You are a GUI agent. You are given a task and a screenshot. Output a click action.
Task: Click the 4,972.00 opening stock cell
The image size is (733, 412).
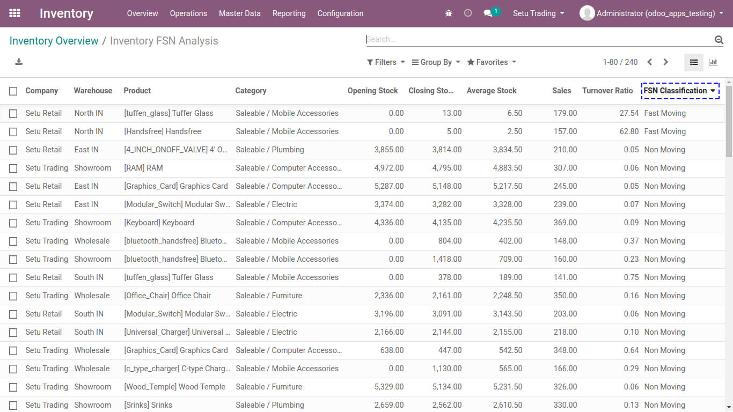coord(389,168)
